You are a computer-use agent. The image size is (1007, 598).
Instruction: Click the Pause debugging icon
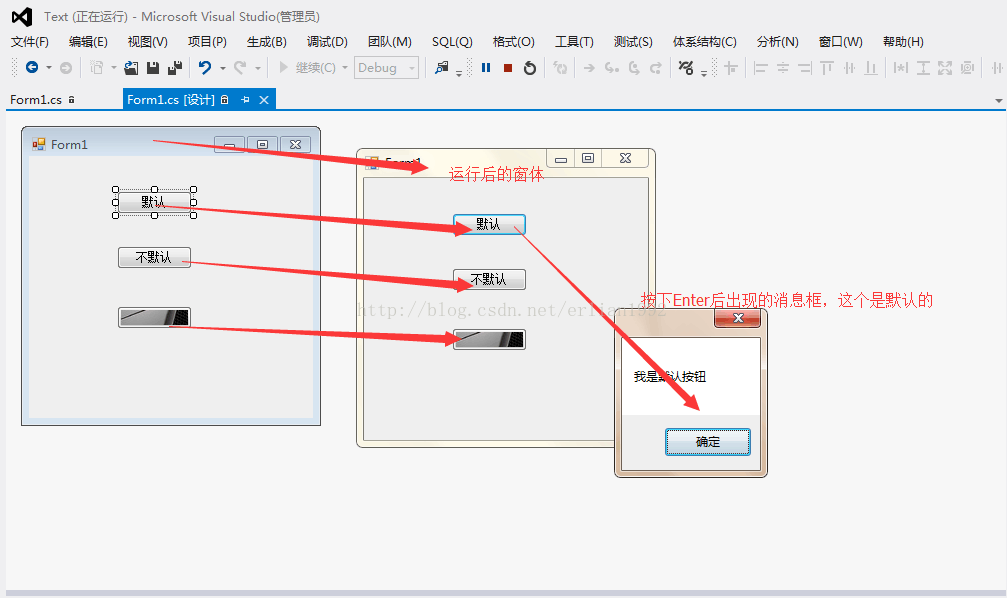click(486, 67)
